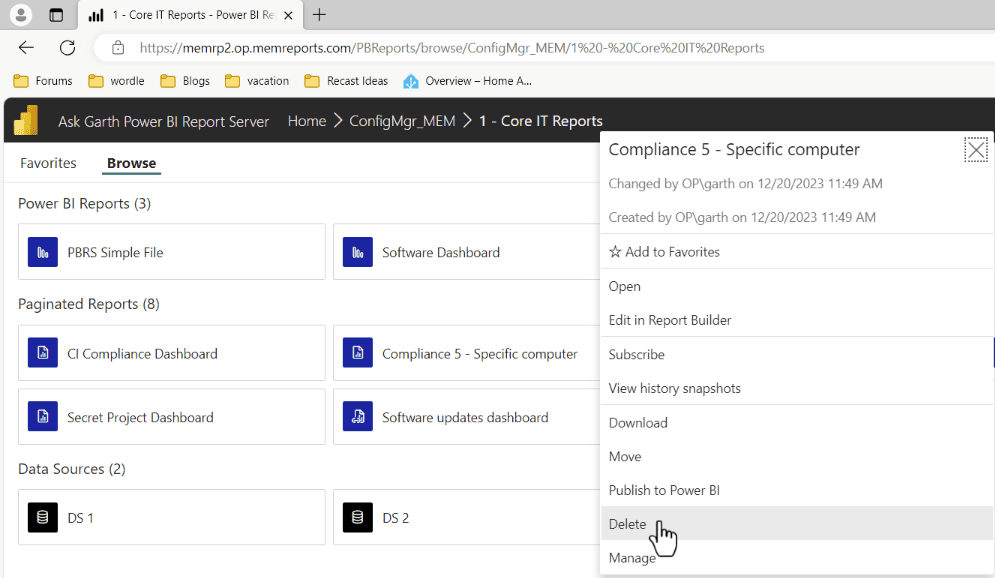Close the Core IT Reports browser tab
This screenshot has width=995, height=578.
click(288, 15)
